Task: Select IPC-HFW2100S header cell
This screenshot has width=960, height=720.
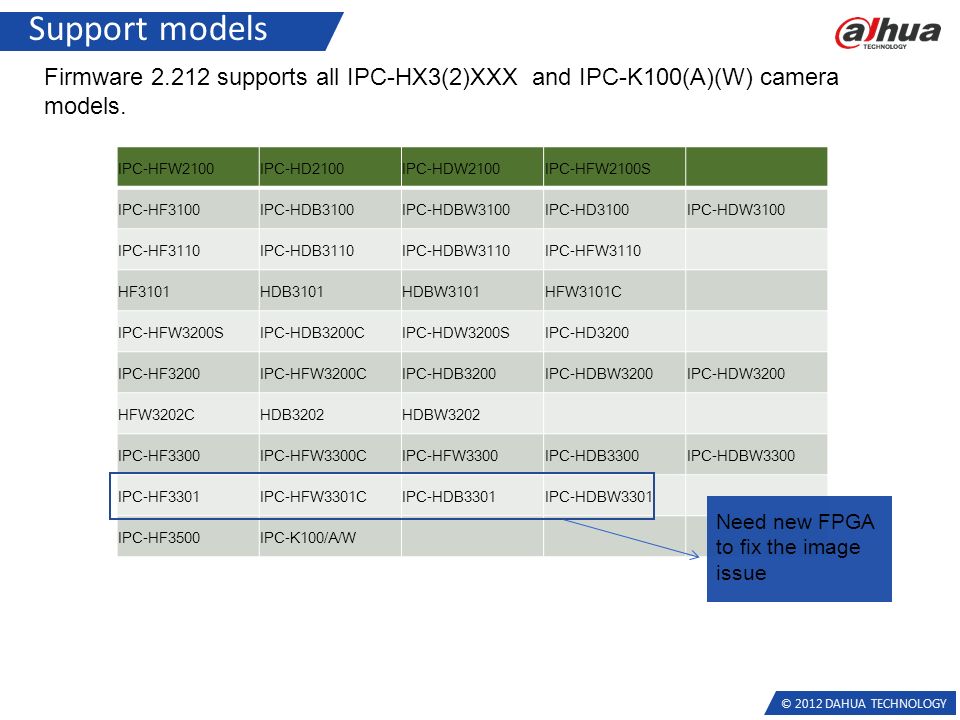Action: pos(614,167)
